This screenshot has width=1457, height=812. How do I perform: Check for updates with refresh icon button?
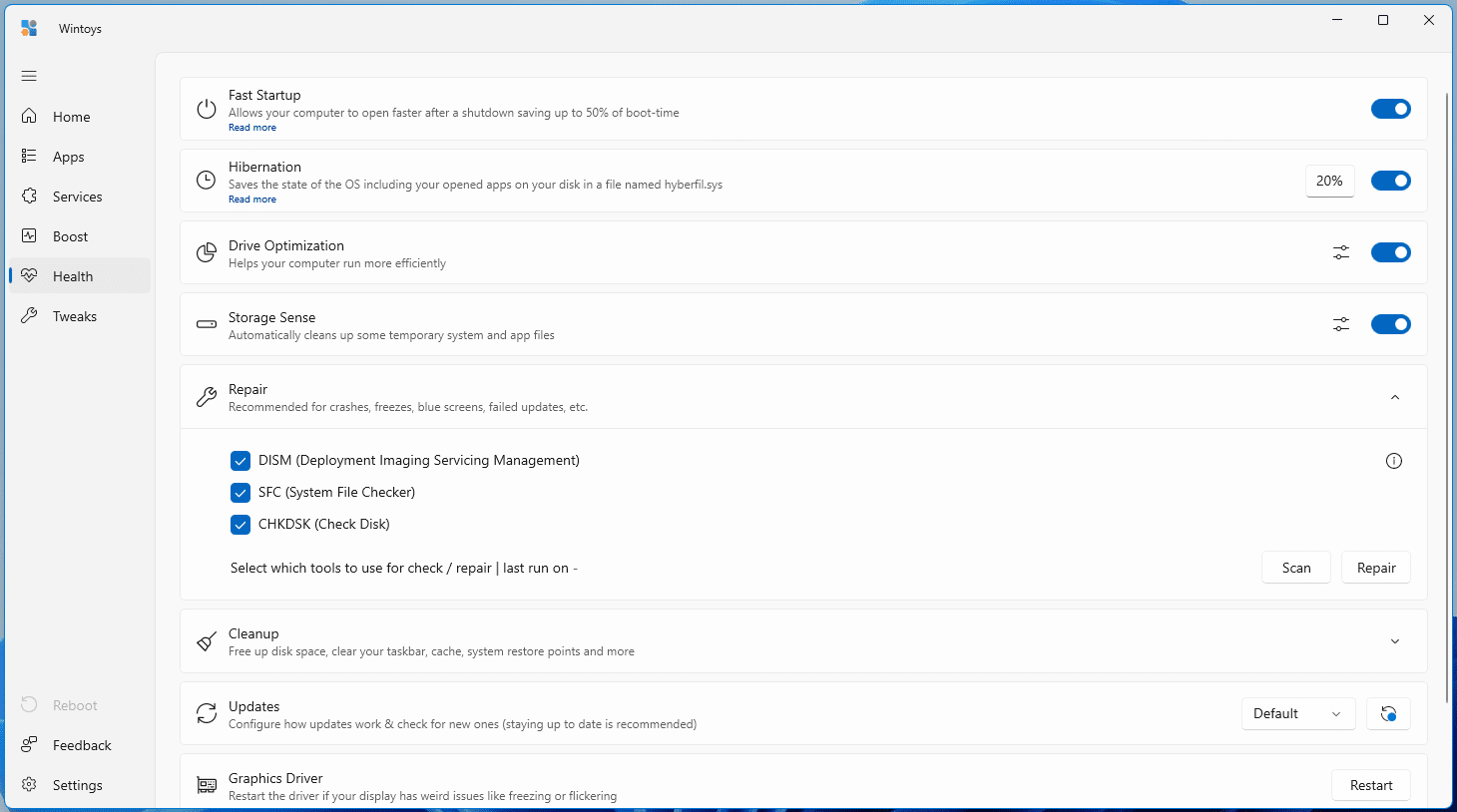(x=1388, y=713)
